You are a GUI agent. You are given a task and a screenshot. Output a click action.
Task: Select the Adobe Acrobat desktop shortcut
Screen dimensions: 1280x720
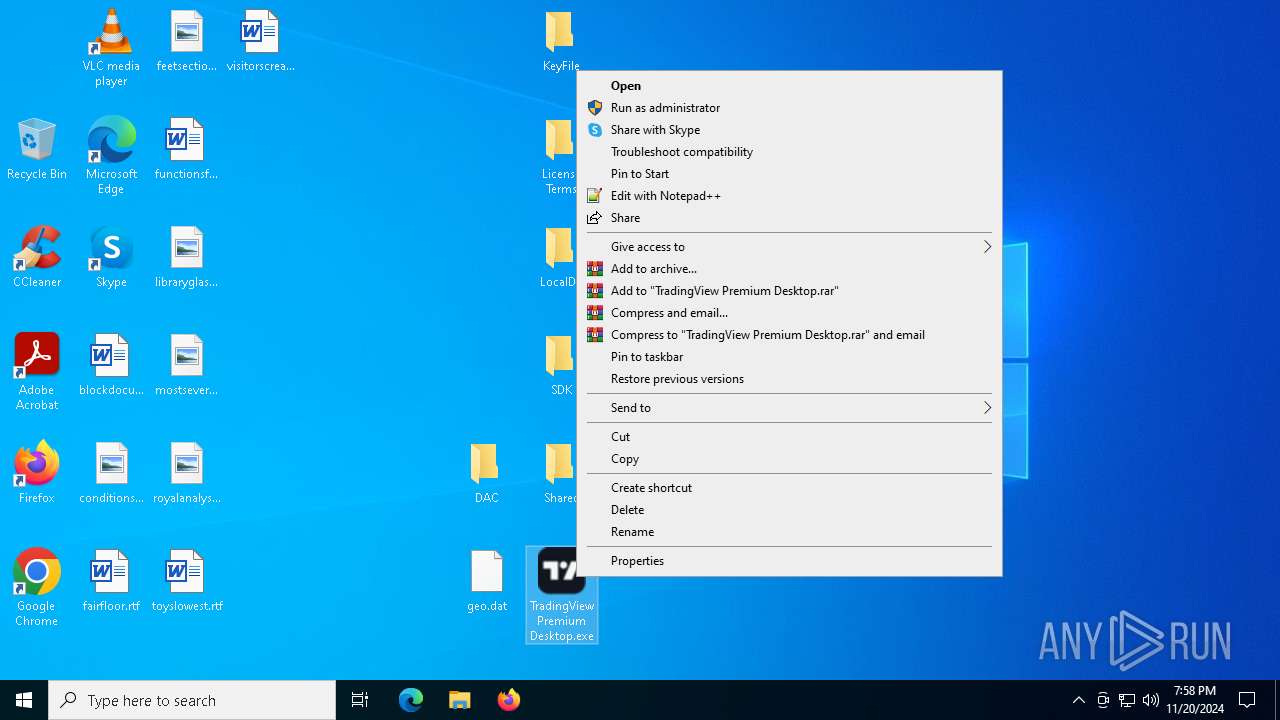pyautogui.click(x=37, y=371)
